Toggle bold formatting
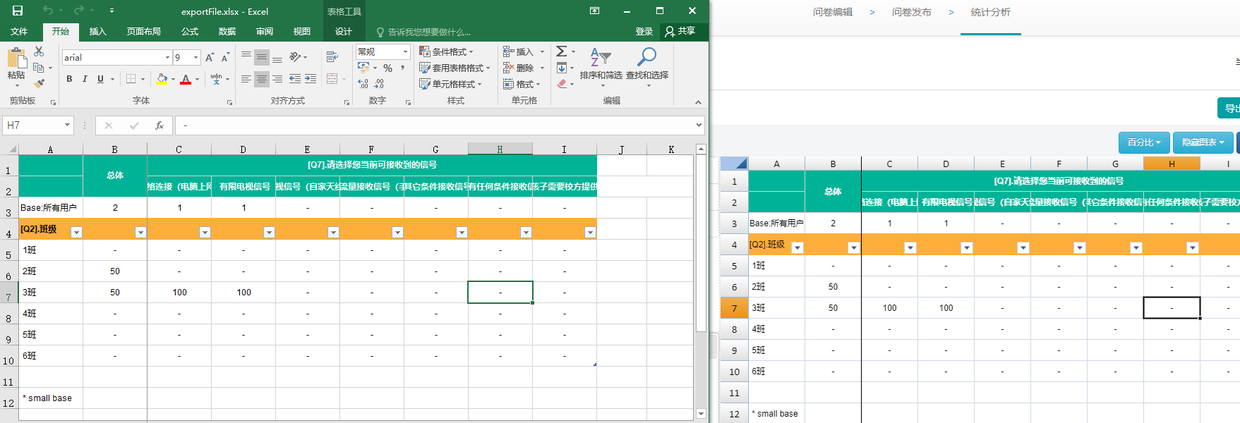 pyautogui.click(x=69, y=79)
